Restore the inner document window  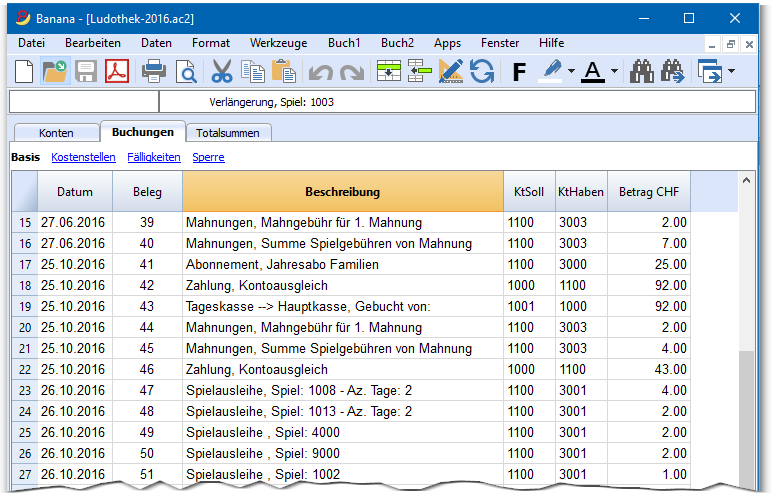[731, 44]
